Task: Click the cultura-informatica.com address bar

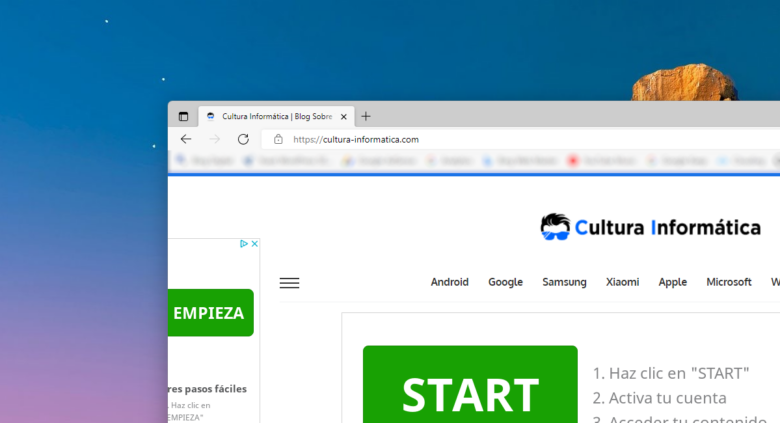Action: pyautogui.click(x=520, y=139)
